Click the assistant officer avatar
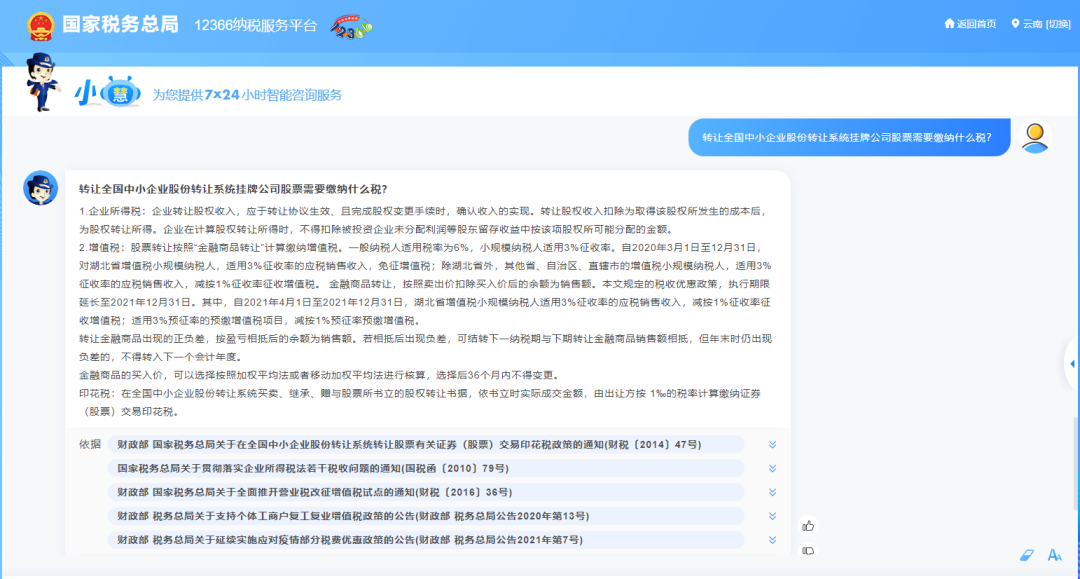This screenshot has width=1080, height=579. pos(40,188)
